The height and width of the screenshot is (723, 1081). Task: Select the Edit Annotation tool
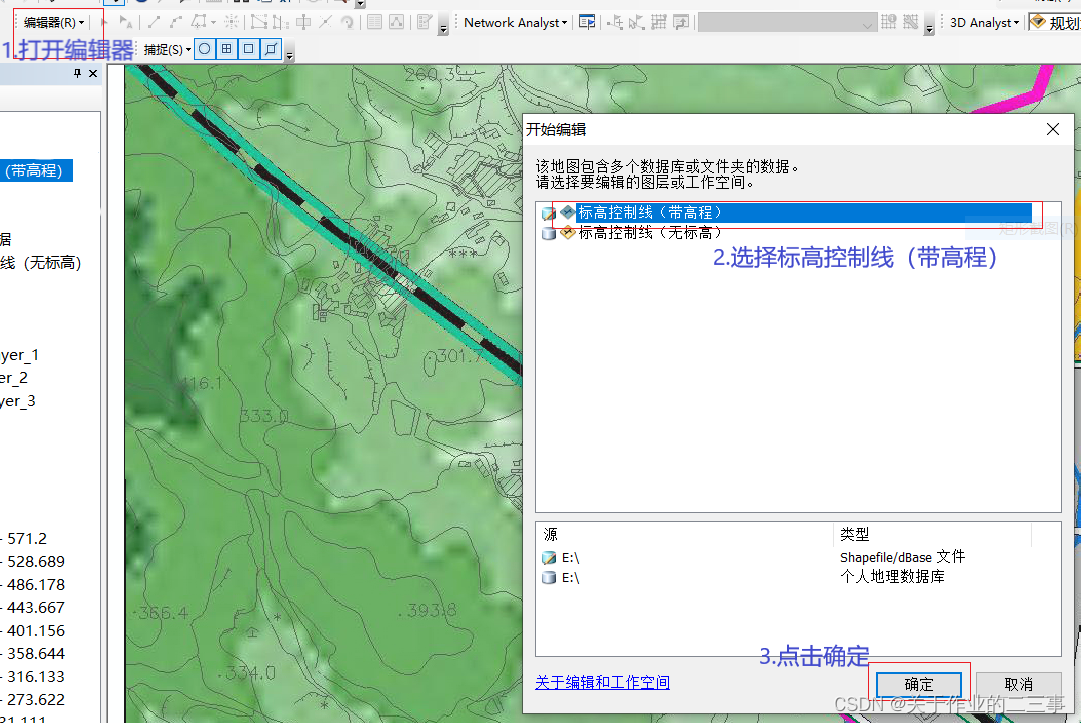coord(122,22)
